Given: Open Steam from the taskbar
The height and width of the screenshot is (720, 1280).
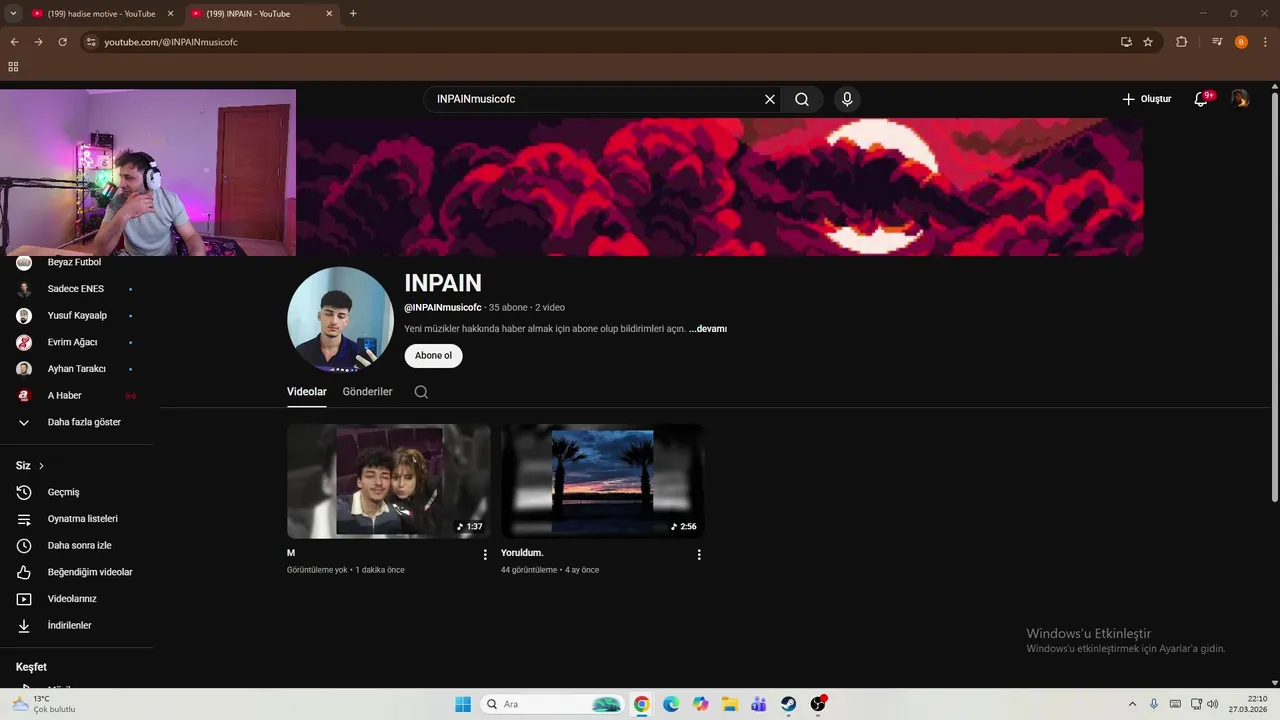Looking at the screenshot, I should point(789,704).
